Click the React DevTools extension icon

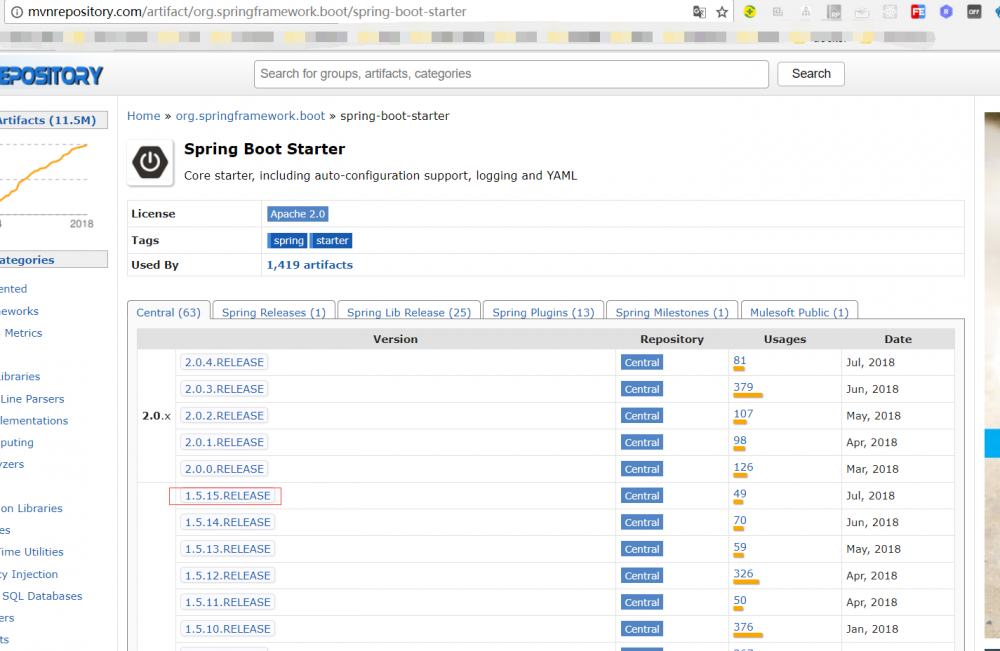[x=890, y=11]
